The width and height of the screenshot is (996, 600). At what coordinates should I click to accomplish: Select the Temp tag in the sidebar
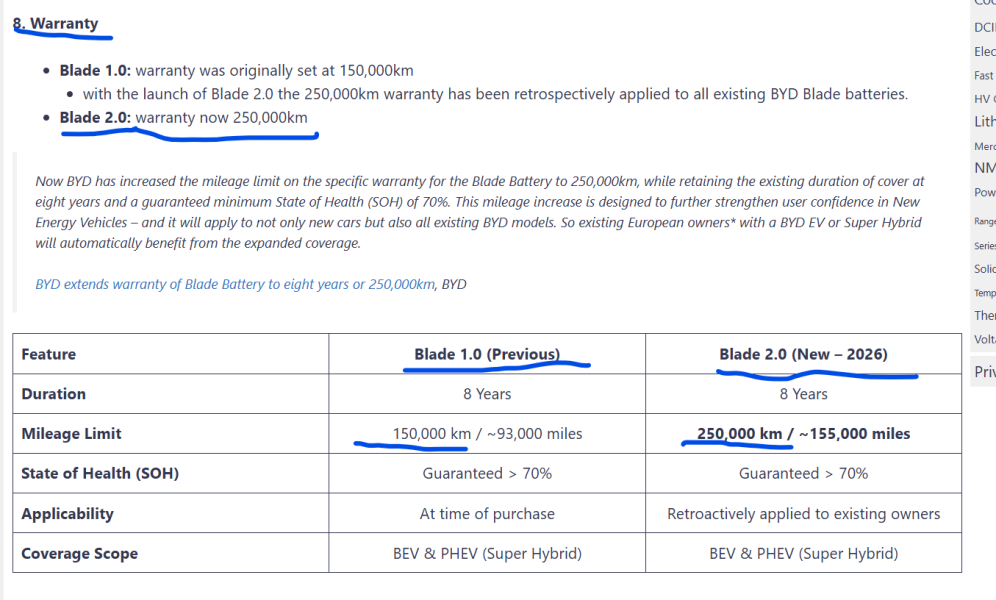pos(984,293)
